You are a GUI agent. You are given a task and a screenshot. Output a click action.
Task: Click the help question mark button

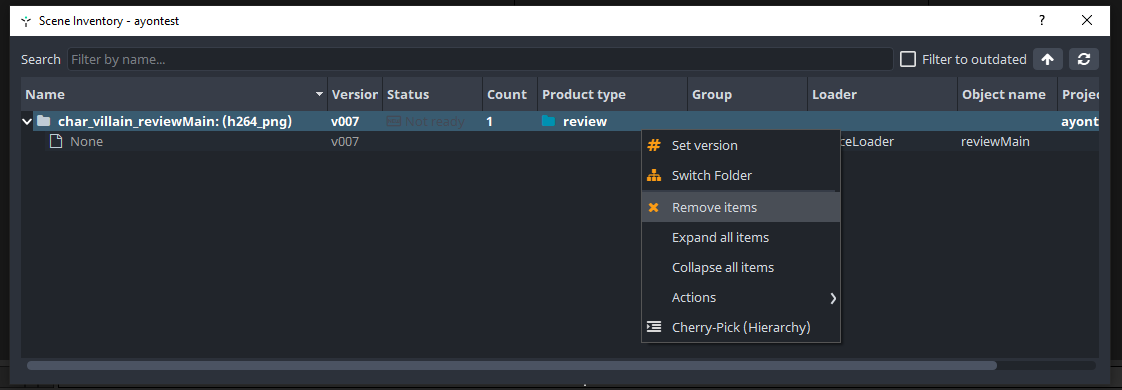pos(1042,21)
